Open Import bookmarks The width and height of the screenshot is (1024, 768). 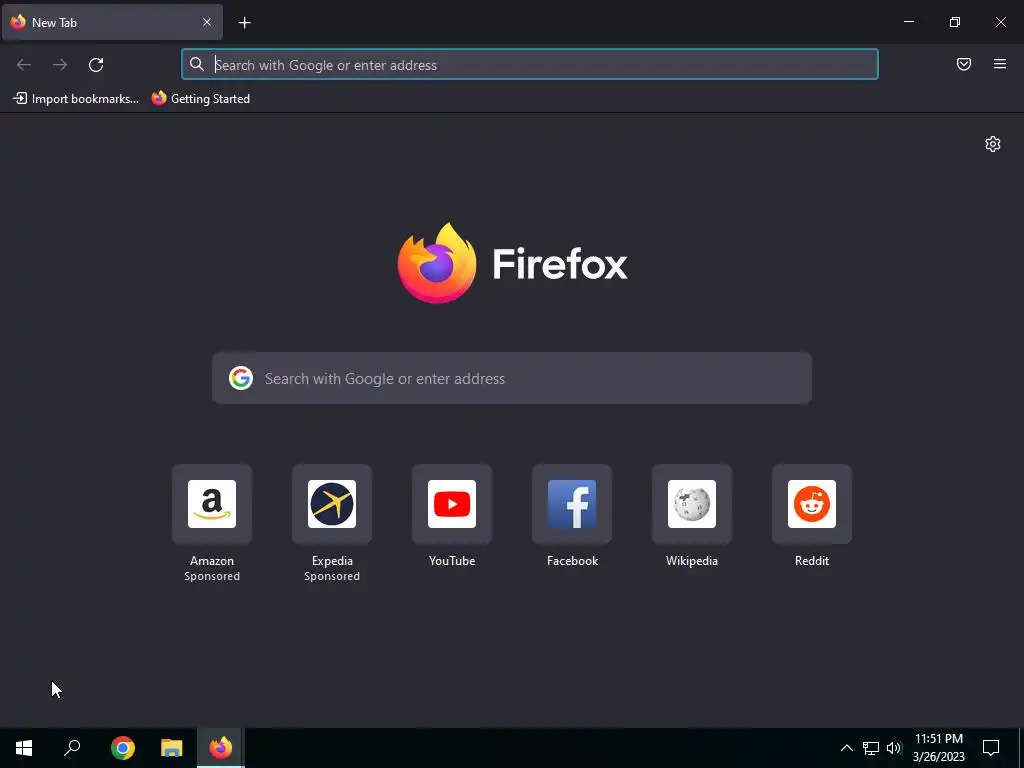coord(76,99)
